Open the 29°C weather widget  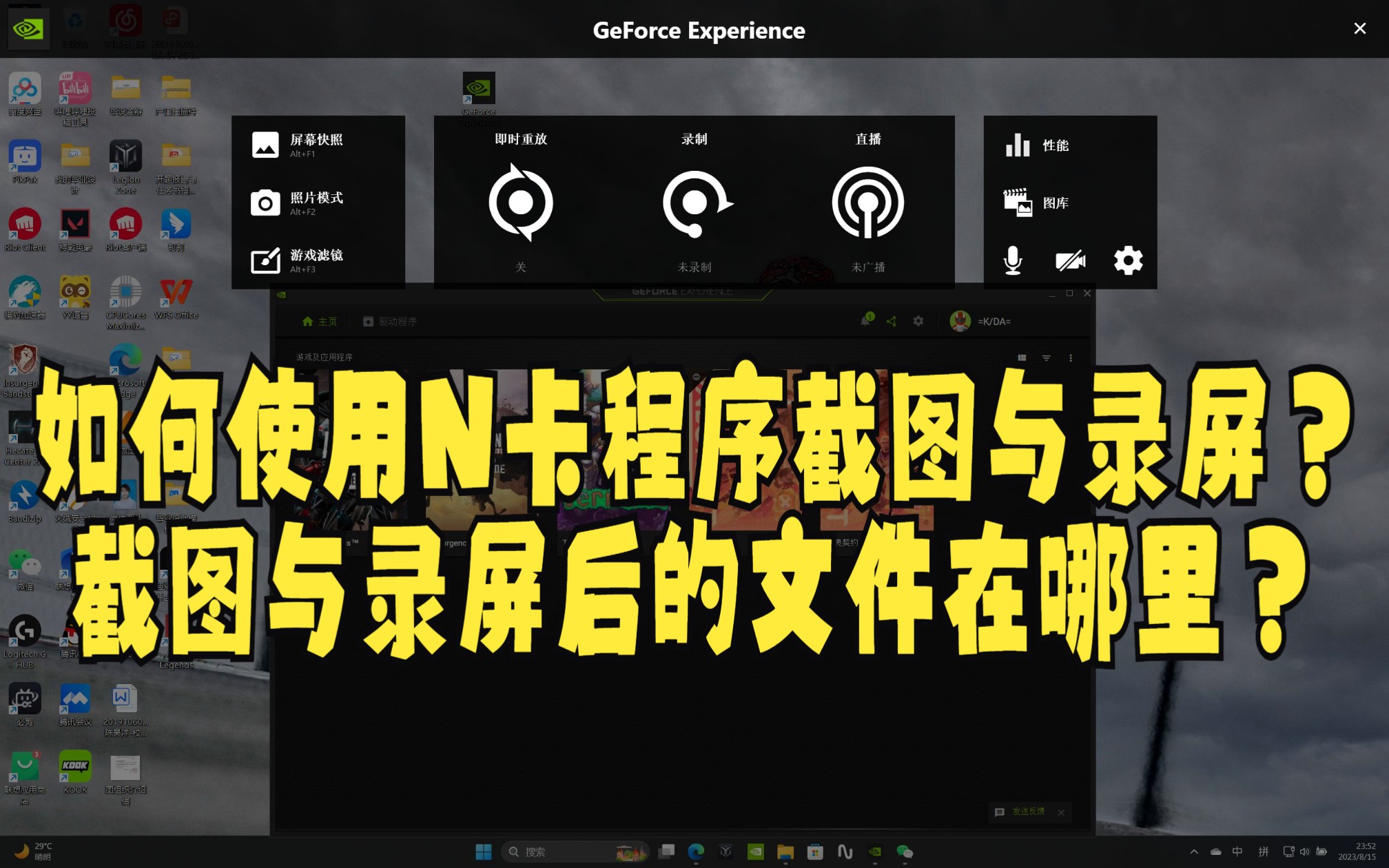coord(33,851)
